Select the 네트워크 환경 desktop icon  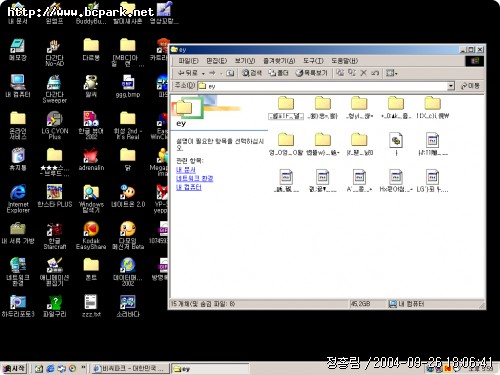tap(18, 272)
